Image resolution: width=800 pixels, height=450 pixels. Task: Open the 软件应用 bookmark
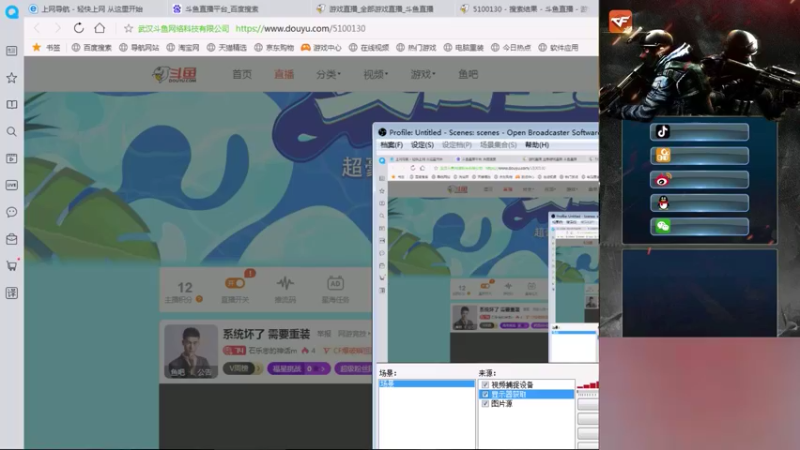[558, 47]
